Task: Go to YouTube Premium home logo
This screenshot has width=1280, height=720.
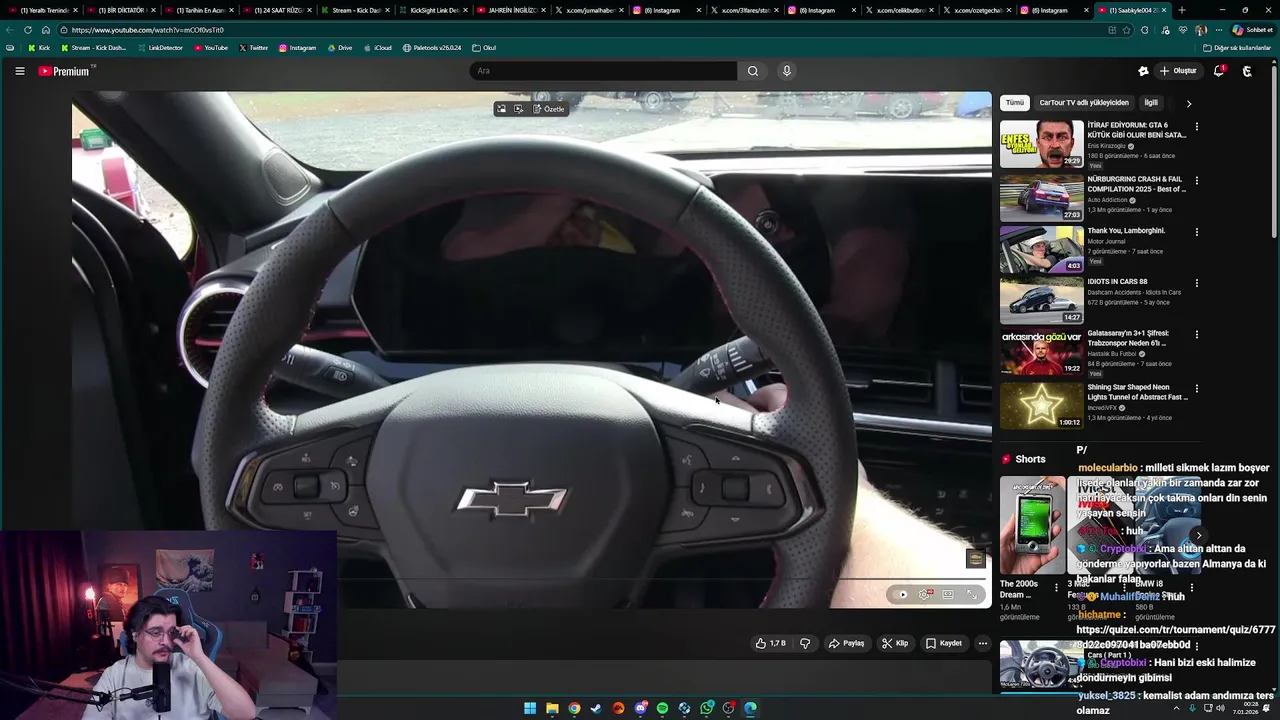Action: (x=66, y=71)
